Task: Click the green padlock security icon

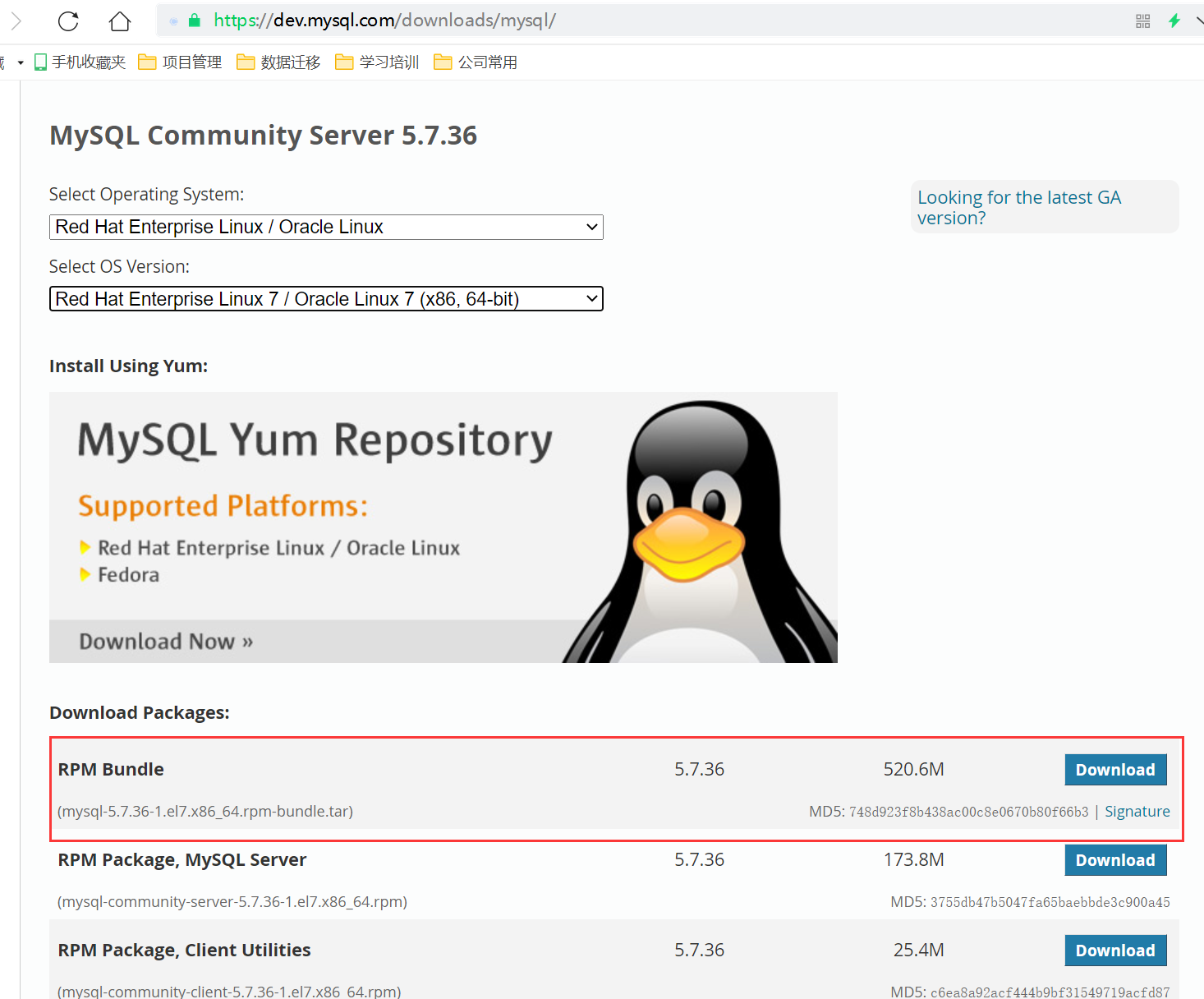Action: pyautogui.click(x=195, y=21)
